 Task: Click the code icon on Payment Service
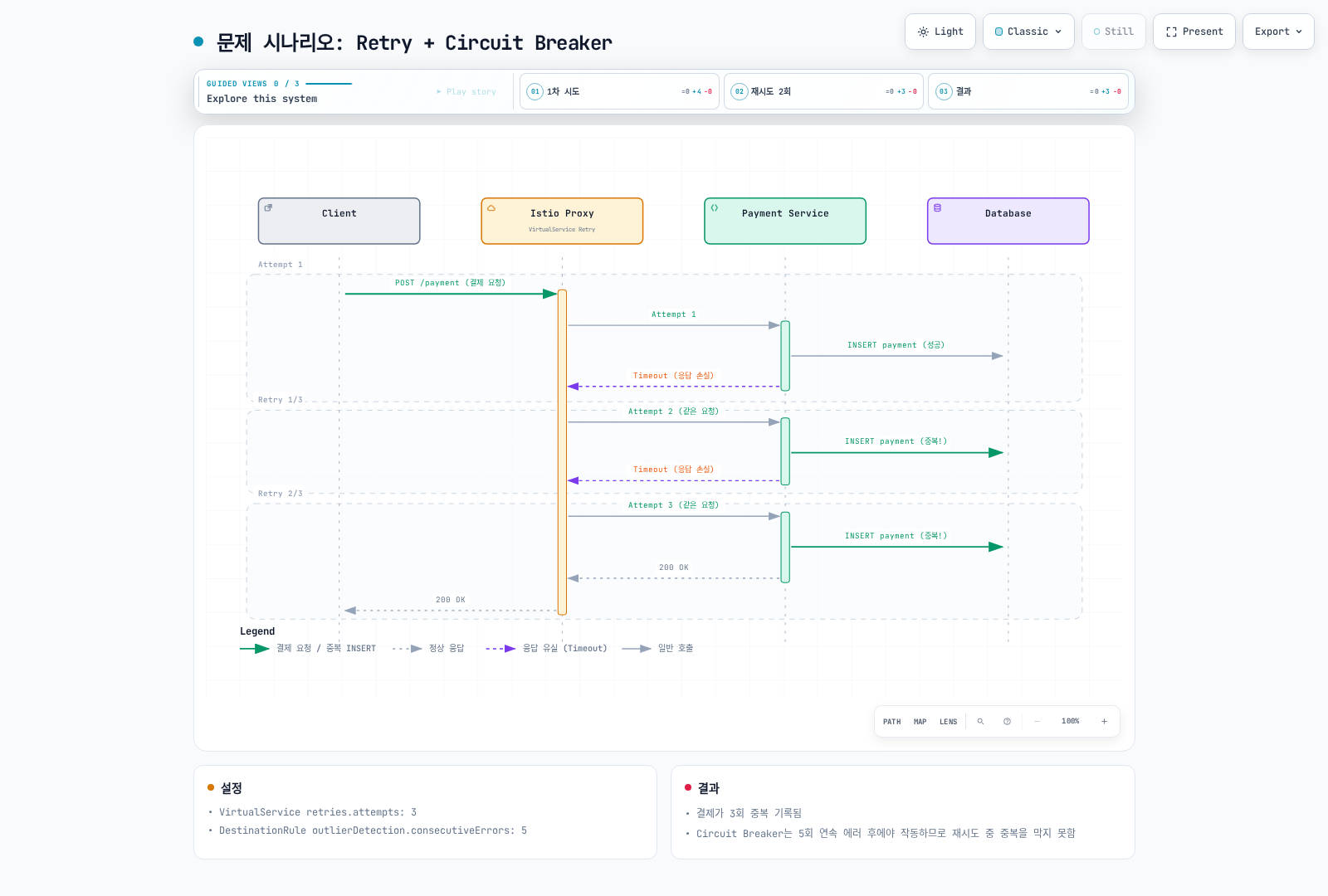715,208
